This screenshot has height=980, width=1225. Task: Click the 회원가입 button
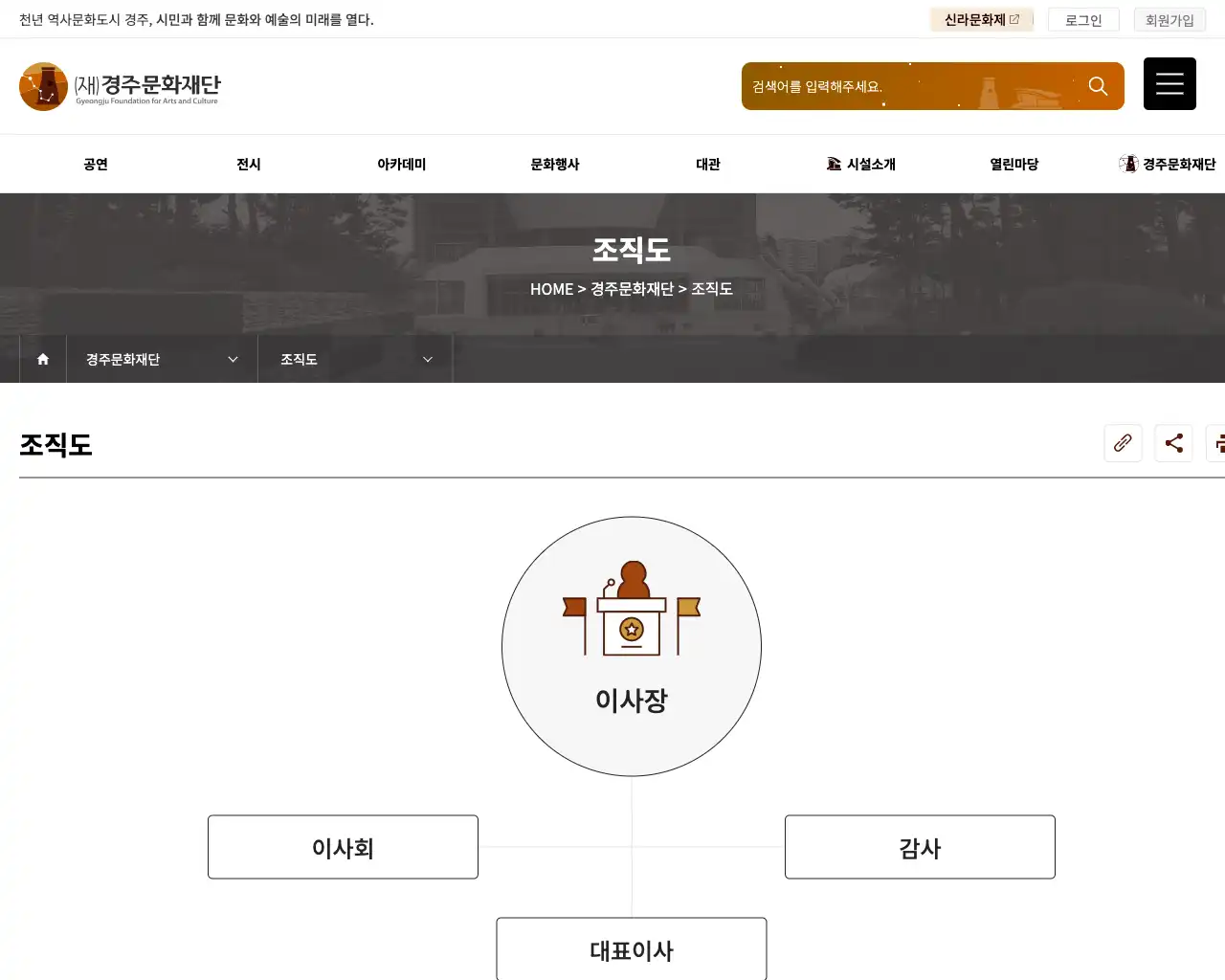1169,19
